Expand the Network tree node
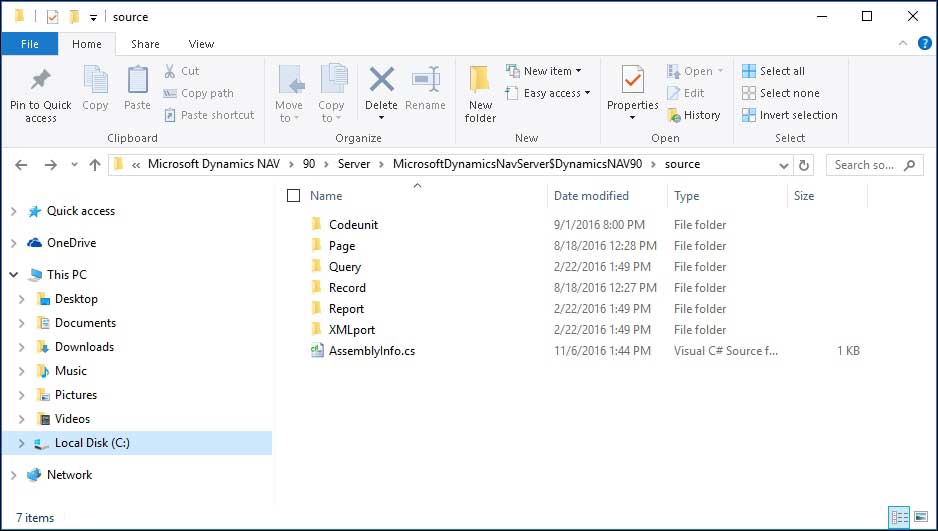Image resolution: width=938 pixels, height=531 pixels. tap(14, 475)
